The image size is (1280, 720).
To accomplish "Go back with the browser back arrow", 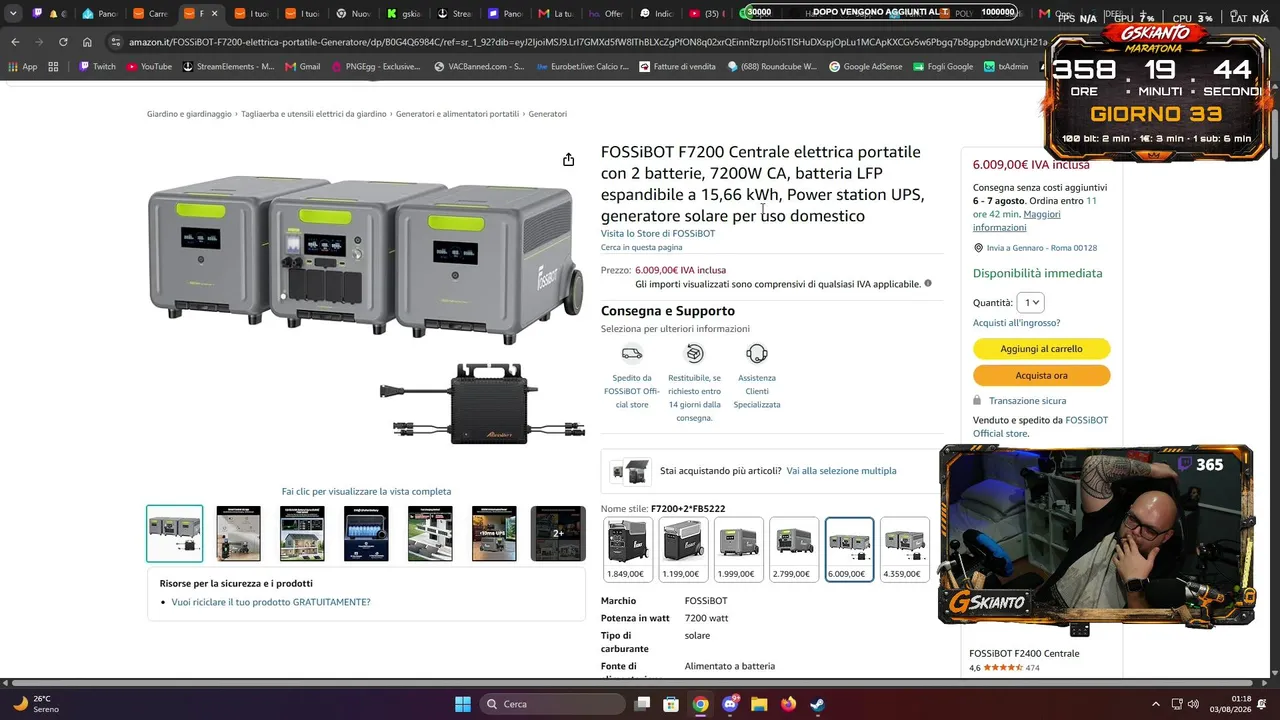I will (15, 42).
